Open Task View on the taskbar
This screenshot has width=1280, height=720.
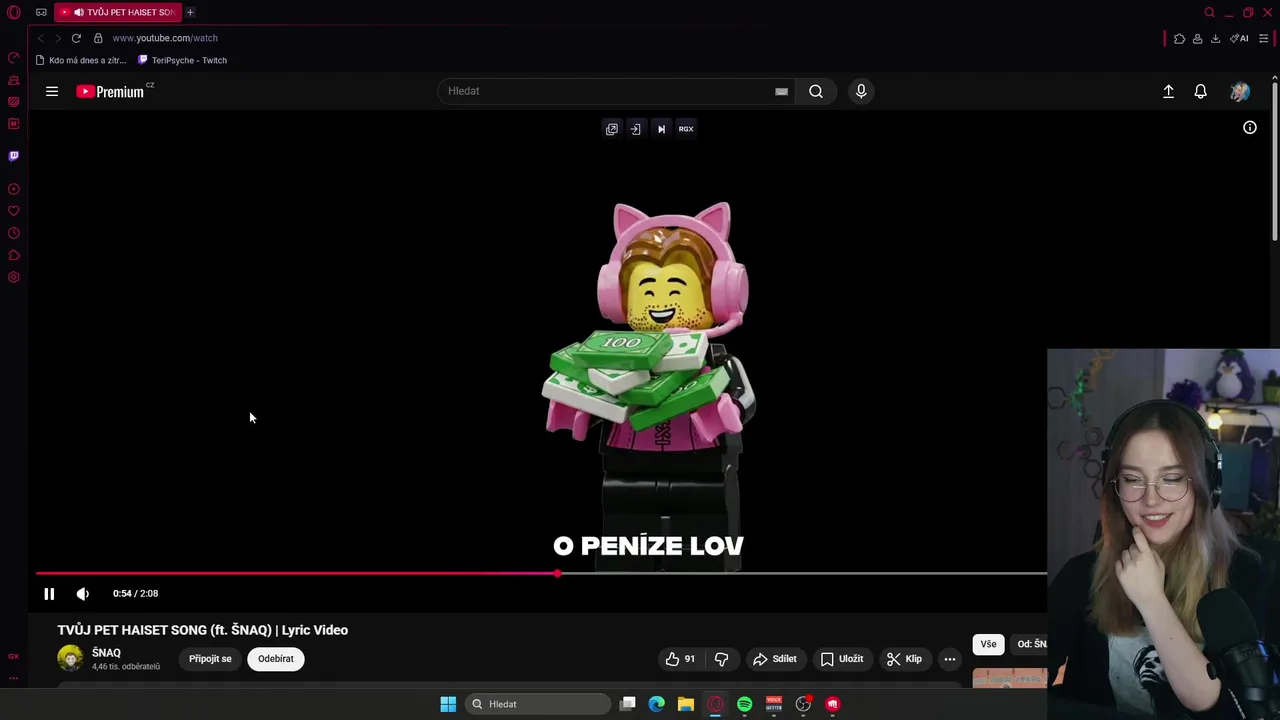tap(627, 704)
